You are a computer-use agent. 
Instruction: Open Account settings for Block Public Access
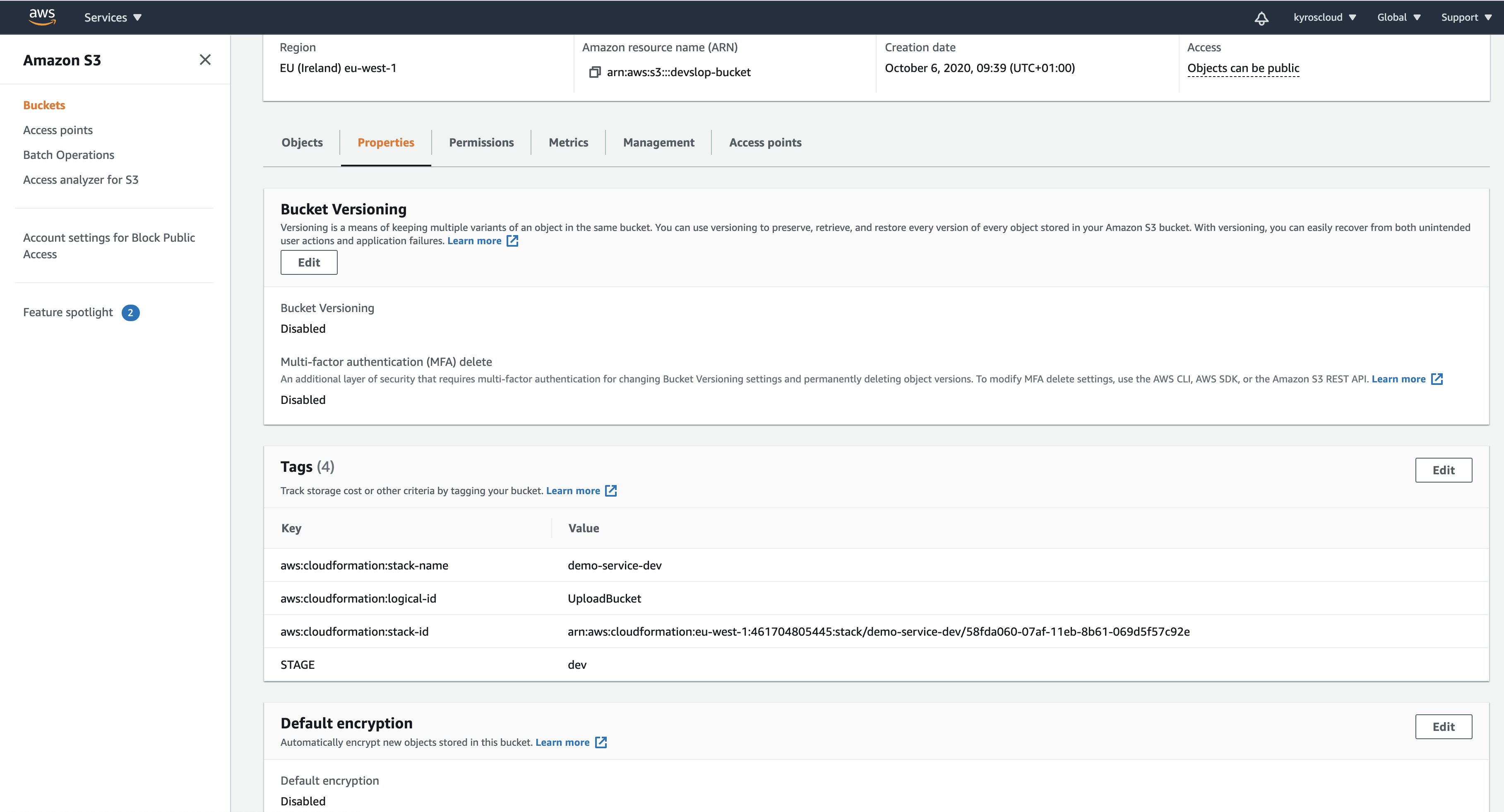109,246
